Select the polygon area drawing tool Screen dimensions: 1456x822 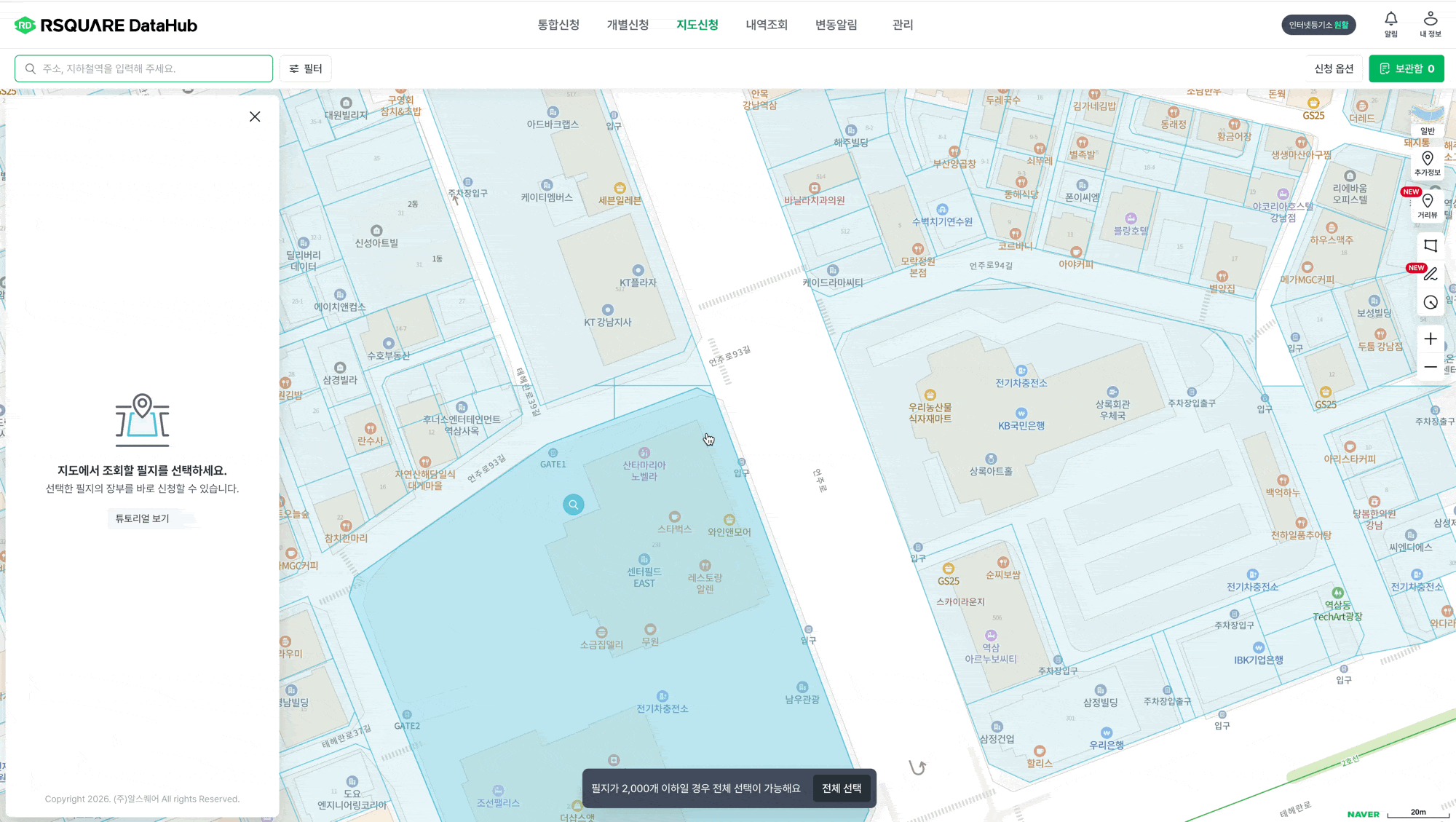[x=1431, y=245]
